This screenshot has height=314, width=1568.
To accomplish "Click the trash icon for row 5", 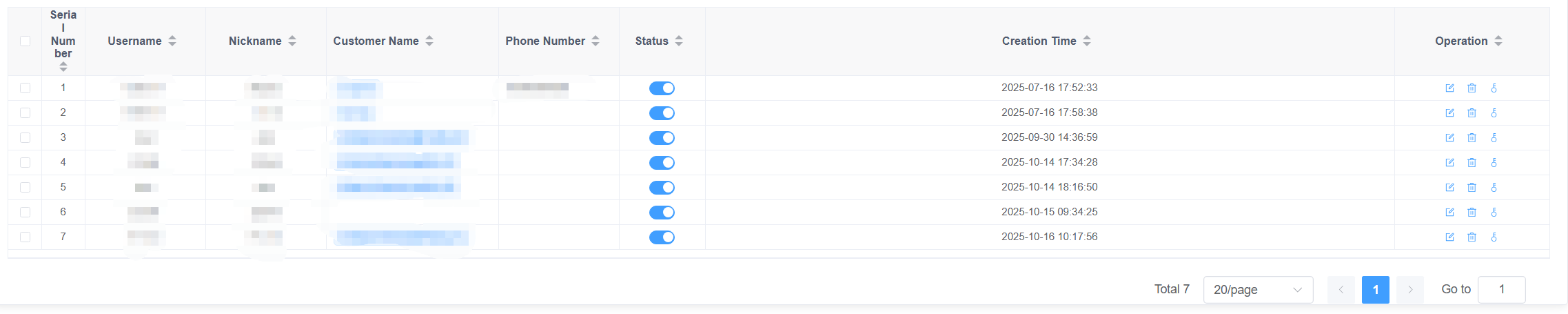I will pyautogui.click(x=1472, y=188).
